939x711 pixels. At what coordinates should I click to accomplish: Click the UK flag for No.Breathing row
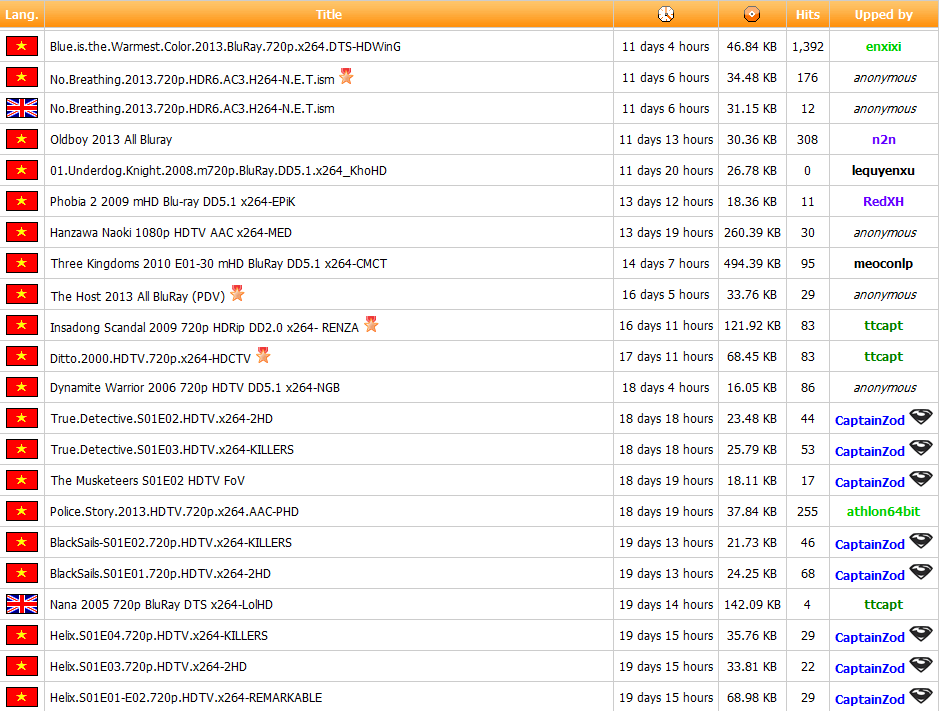coord(22,108)
